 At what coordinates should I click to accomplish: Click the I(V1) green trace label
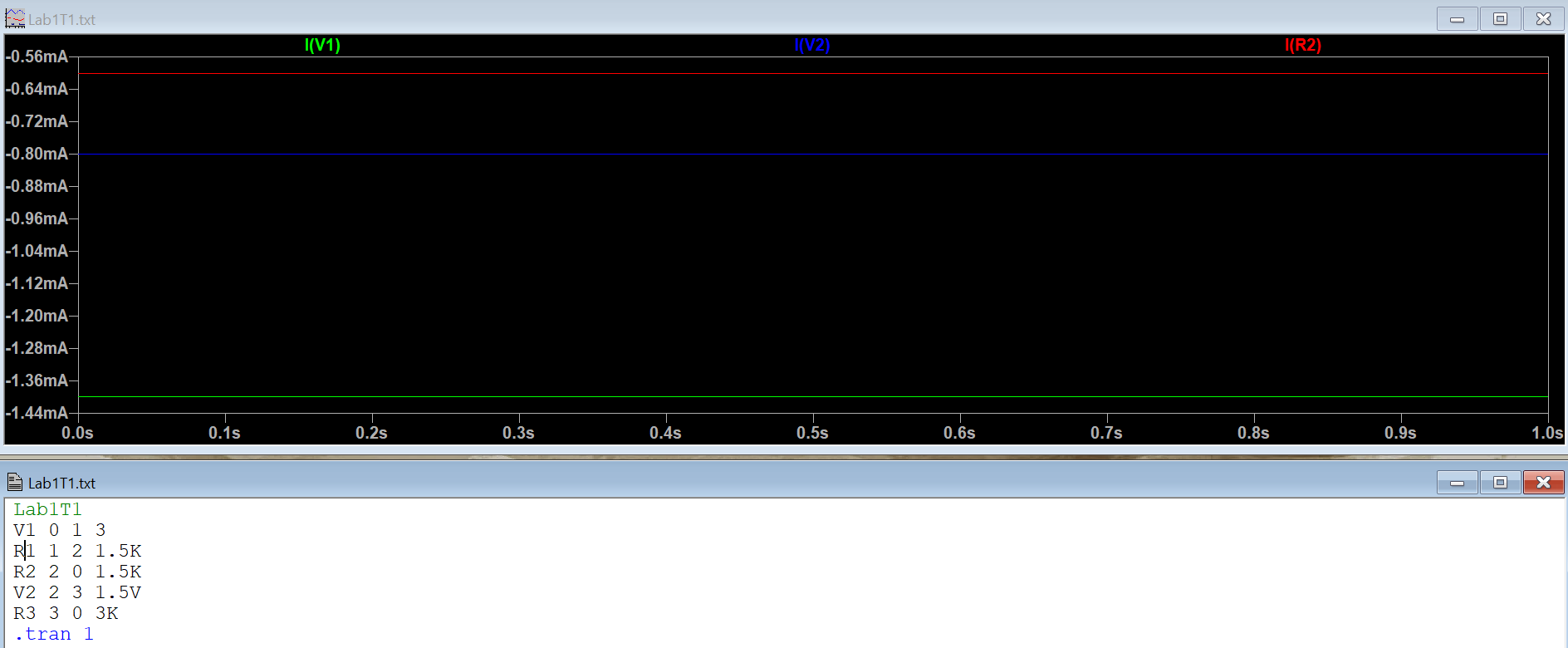tap(322, 45)
